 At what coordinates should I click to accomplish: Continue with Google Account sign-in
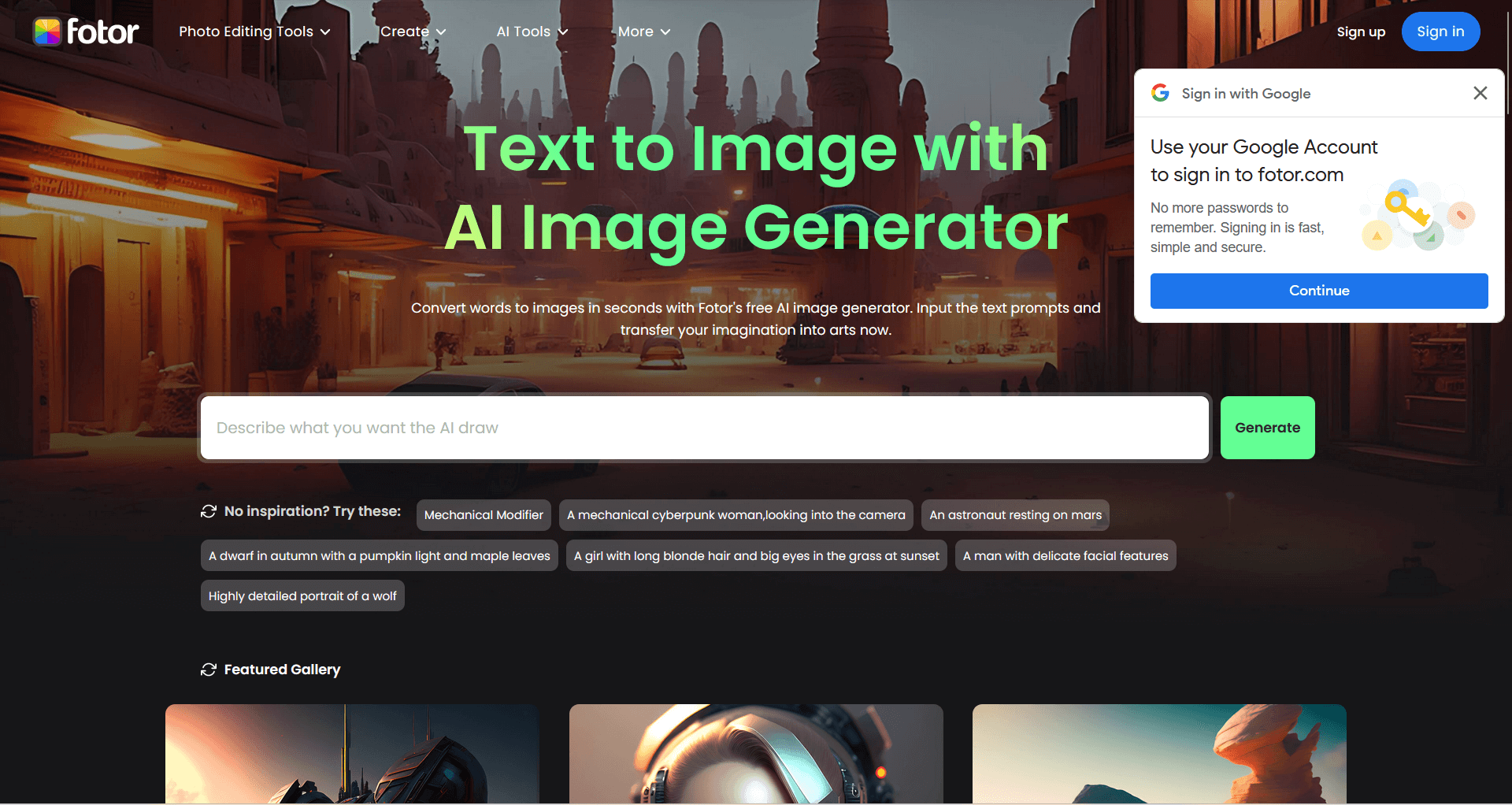click(x=1318, y=291)
